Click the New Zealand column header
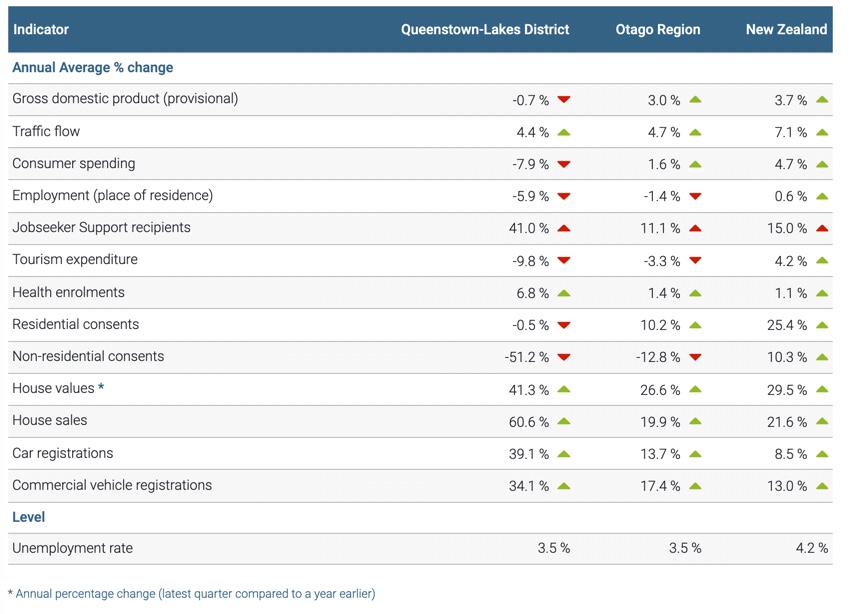The height and width of the screenshot is (614, 857). tap(786, 29)
